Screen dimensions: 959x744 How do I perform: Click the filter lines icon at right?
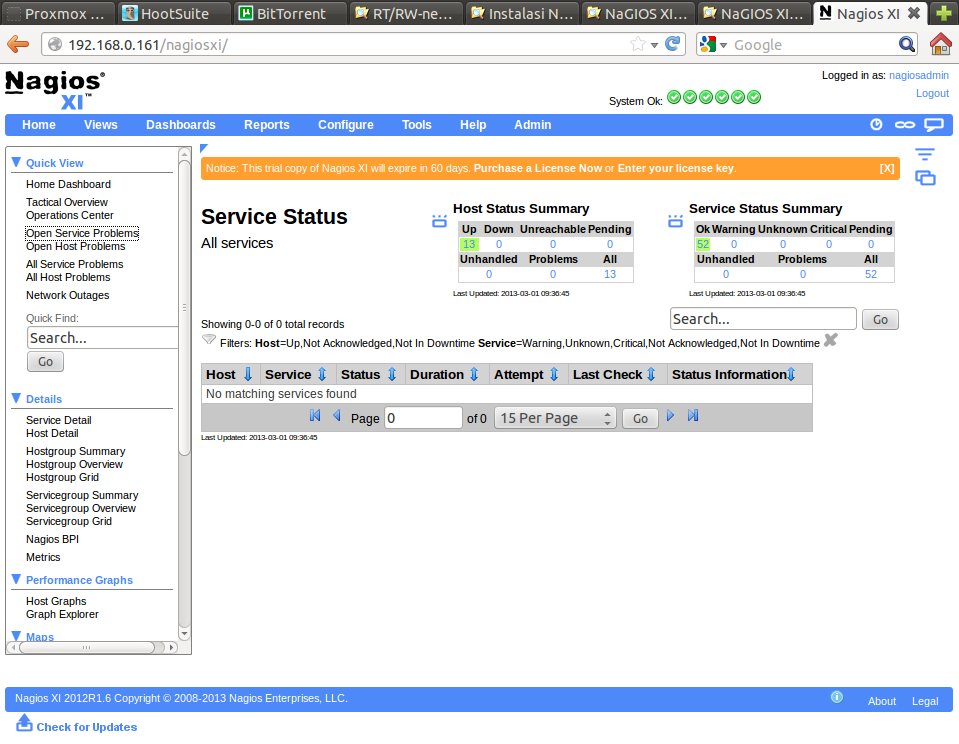[925, 154]
